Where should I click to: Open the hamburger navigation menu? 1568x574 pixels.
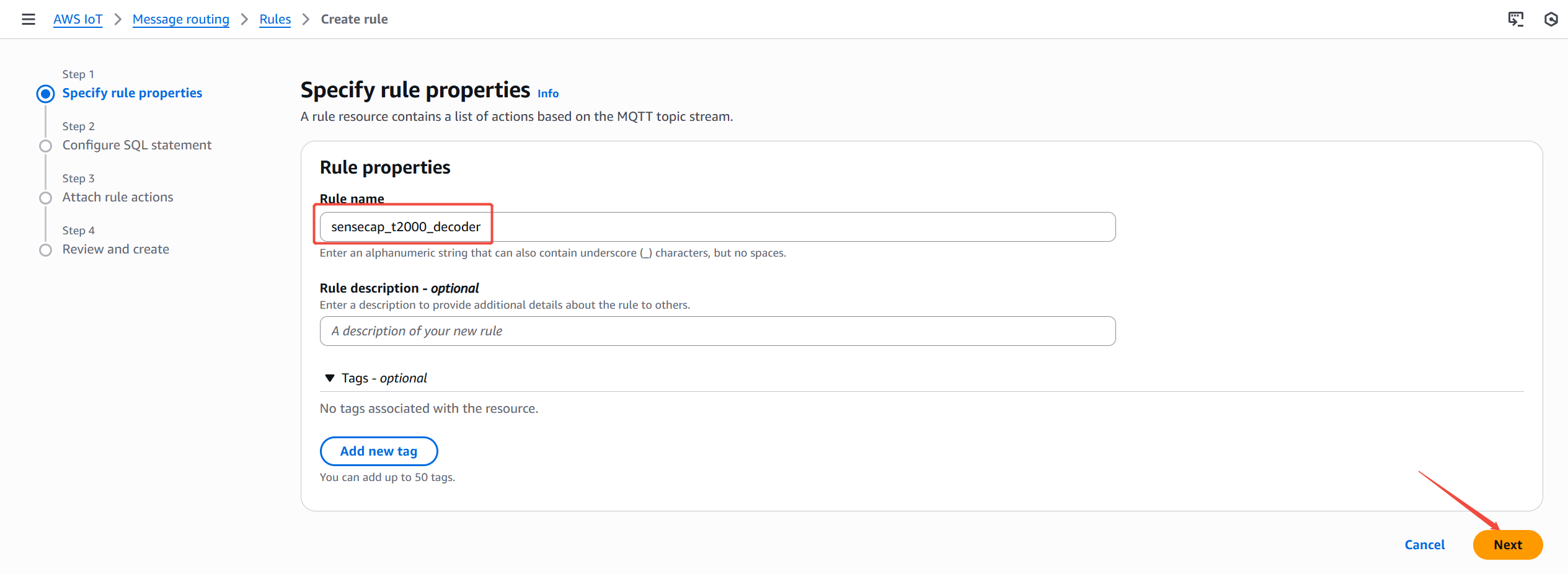tap(29, 19)
